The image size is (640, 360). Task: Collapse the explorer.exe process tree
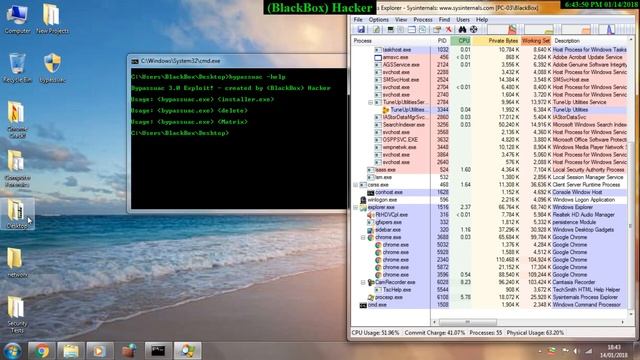pyautogui.click(x=356, y=207)
